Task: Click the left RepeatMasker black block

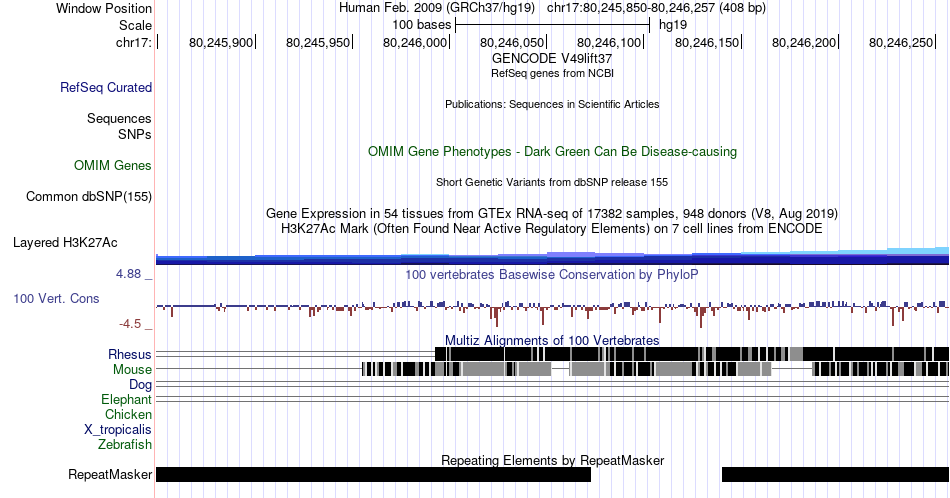Action: pyautogui.click(x=373, y=474)
